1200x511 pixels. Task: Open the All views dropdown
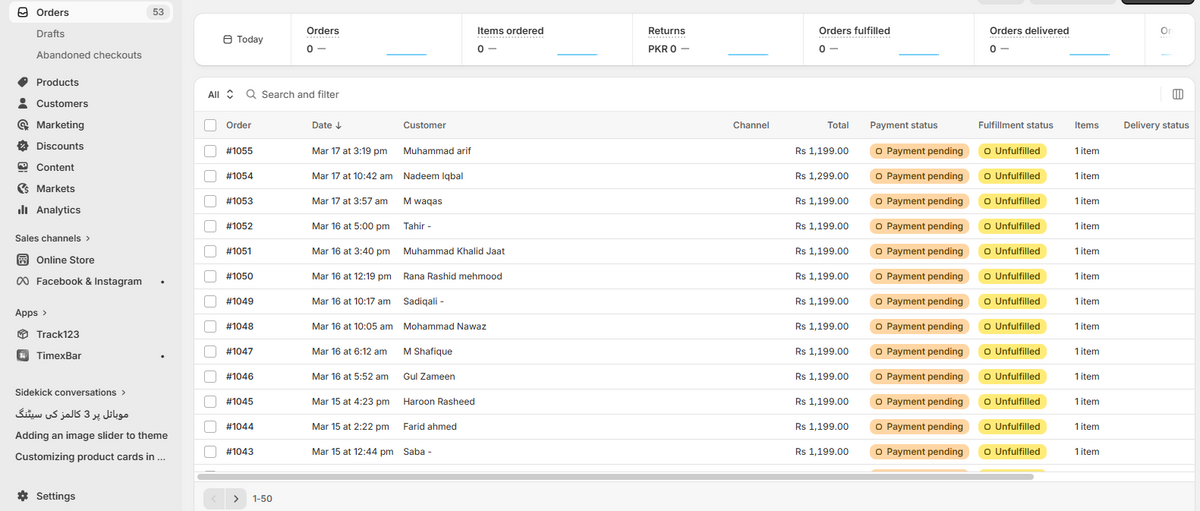coord(220,94)
